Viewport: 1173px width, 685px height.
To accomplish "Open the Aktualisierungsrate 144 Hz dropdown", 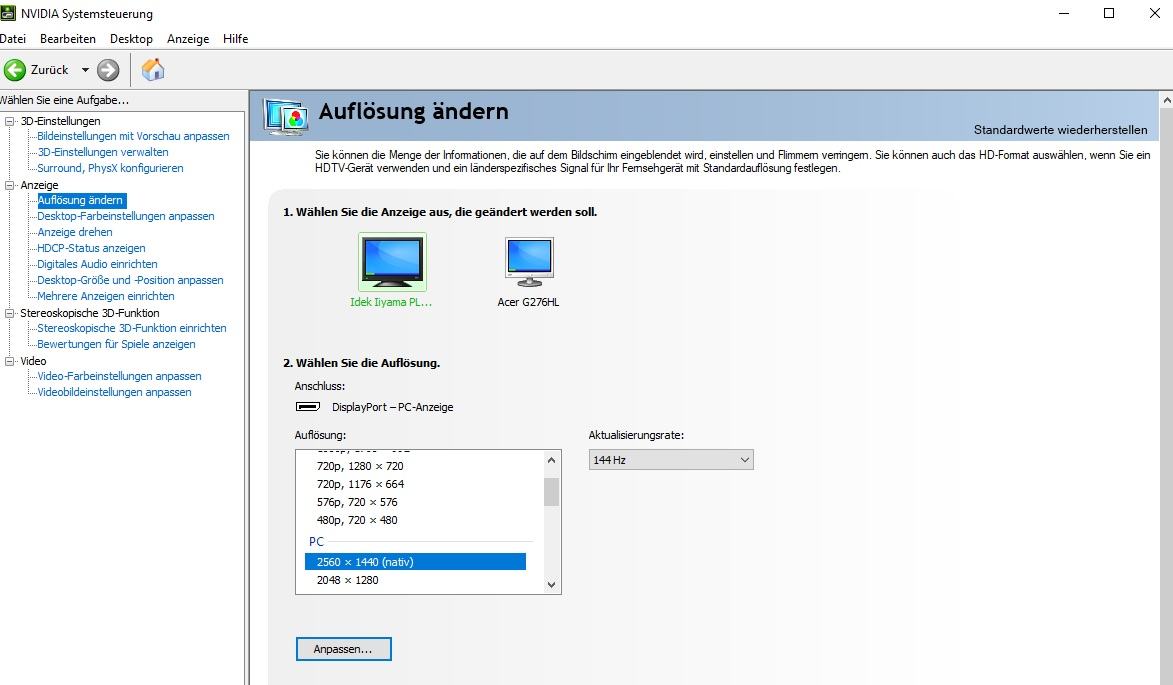I will click(671, 460).
